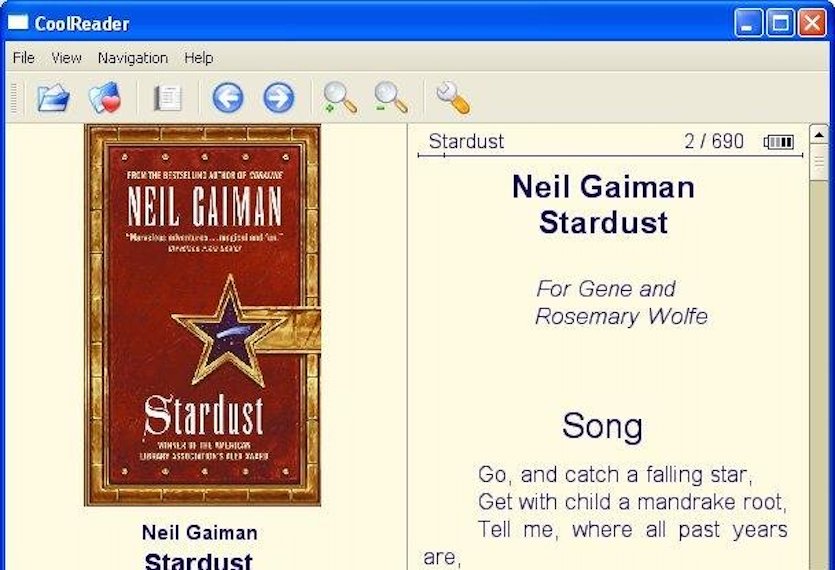Screen dimensions: 835x570
Task: Open a book file with the folder icon
Action: pos(53,97)
